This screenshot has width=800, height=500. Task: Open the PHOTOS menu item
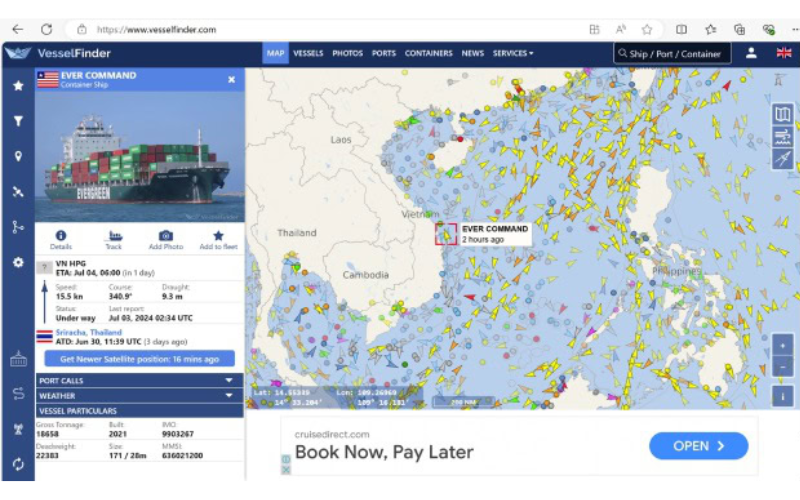pyautogui.click(x=347, y=53)
